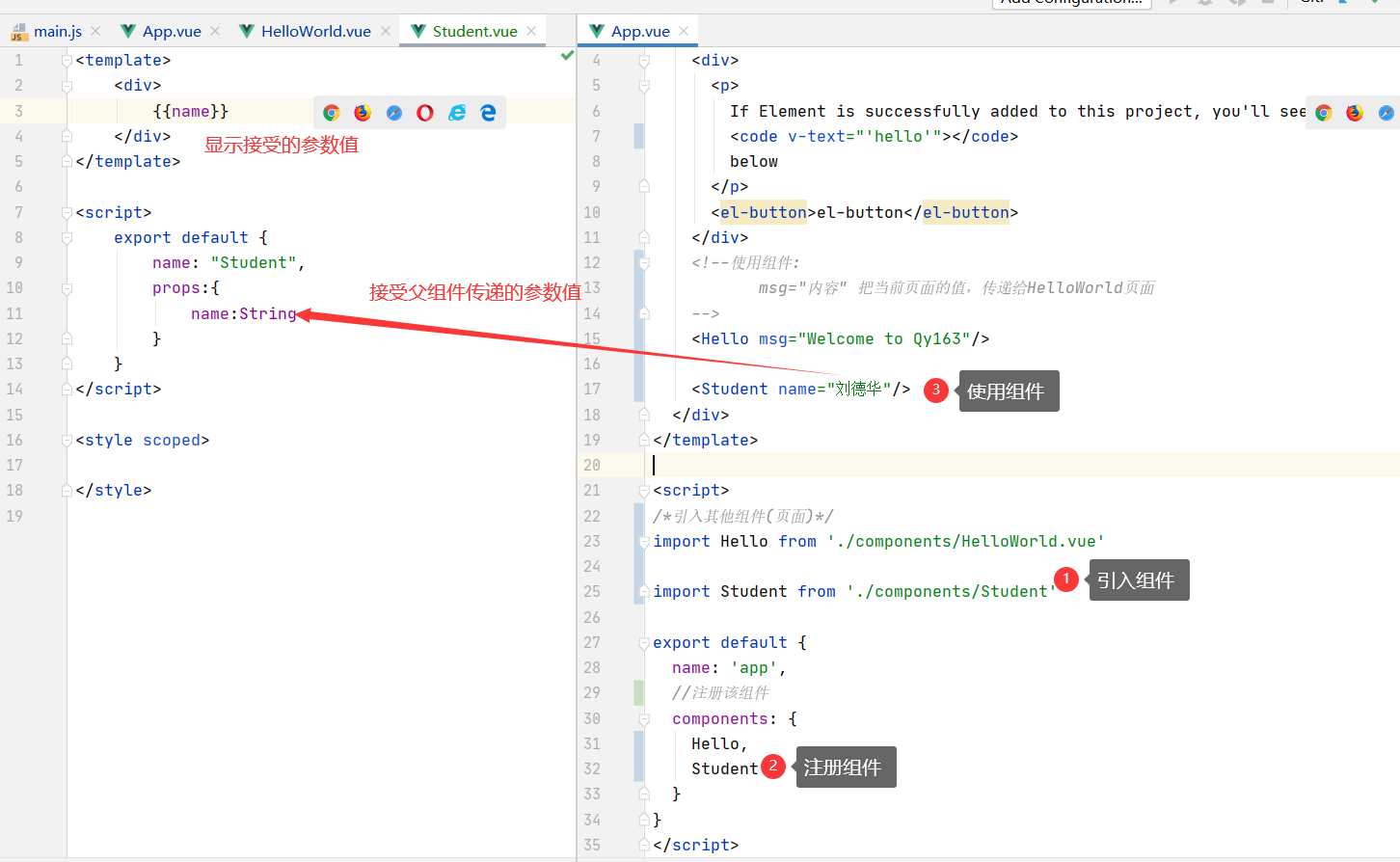Open in Firefox from Student.vue browser bar

pos(363,113)
